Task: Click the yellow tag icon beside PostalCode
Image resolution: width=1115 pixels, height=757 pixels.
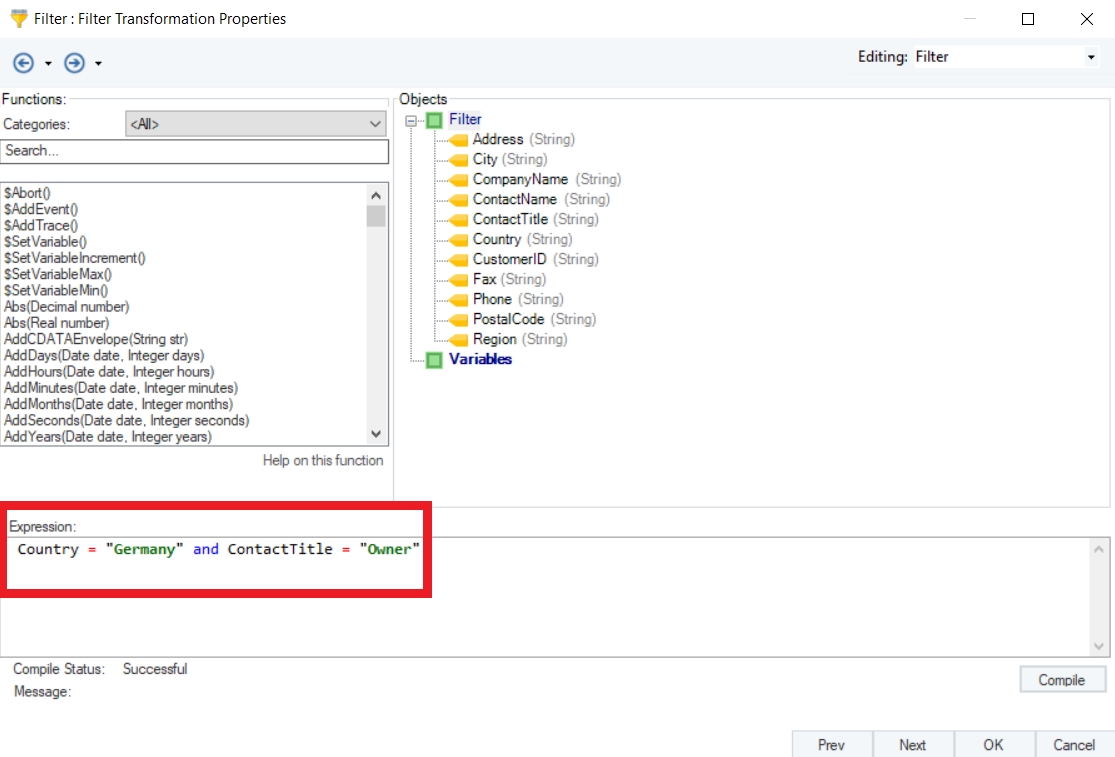Action: (x=458, y=320)
